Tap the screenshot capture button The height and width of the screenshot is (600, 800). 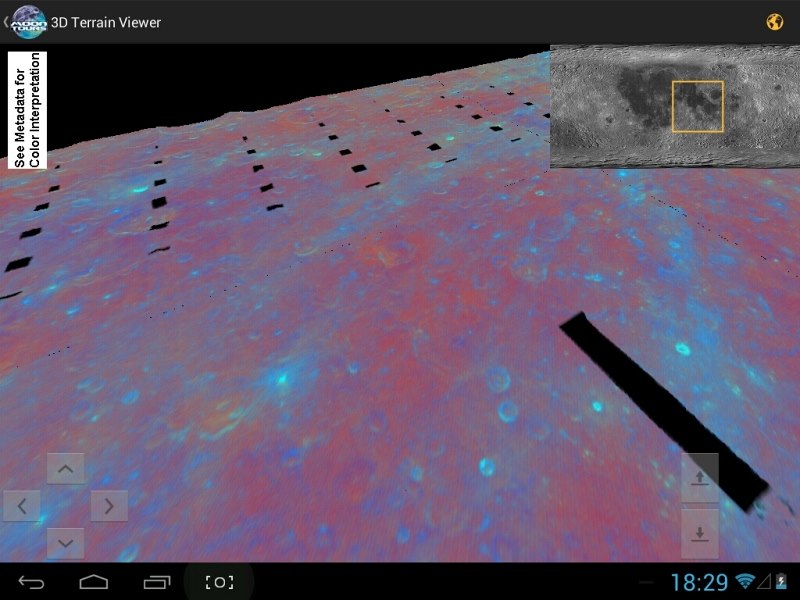coord(219,582)
